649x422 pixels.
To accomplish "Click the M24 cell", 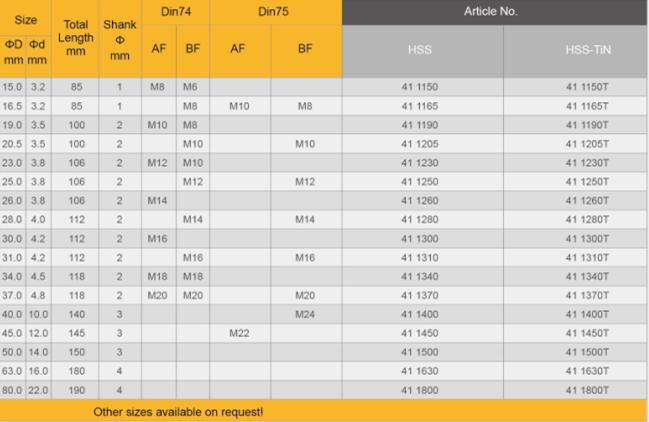I will (x=305, y=315).
